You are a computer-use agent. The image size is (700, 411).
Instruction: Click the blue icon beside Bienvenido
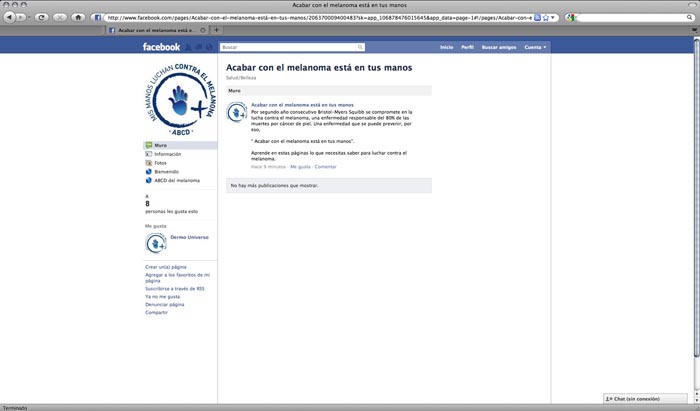pos(149,171)
